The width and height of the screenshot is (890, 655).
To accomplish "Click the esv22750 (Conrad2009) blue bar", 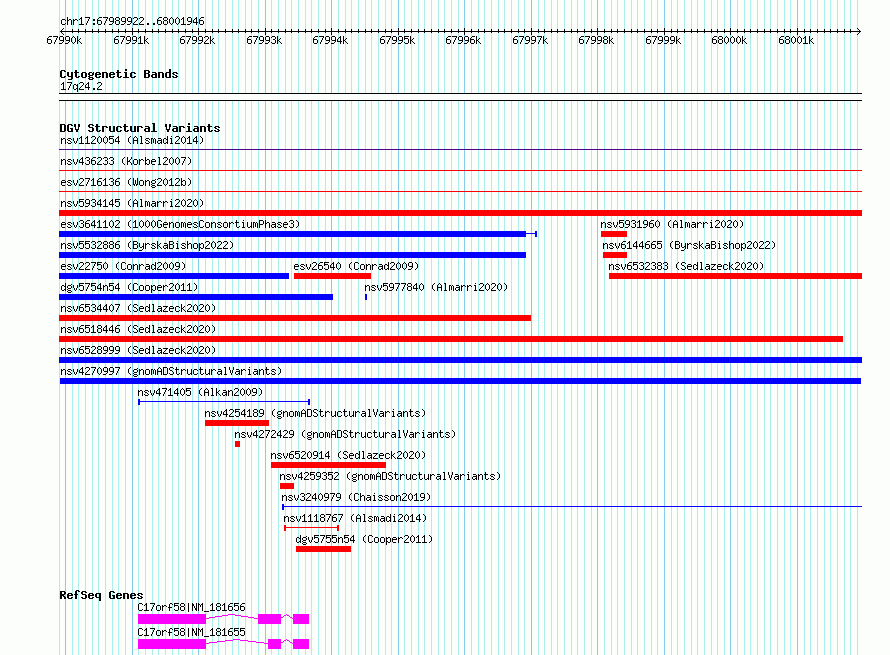I will pyautogui.click(x=174, y=276).
